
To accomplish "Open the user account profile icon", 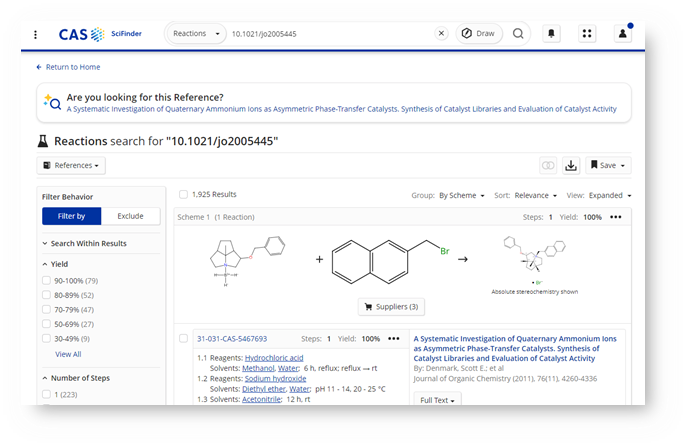I will [x=623, y=33].
